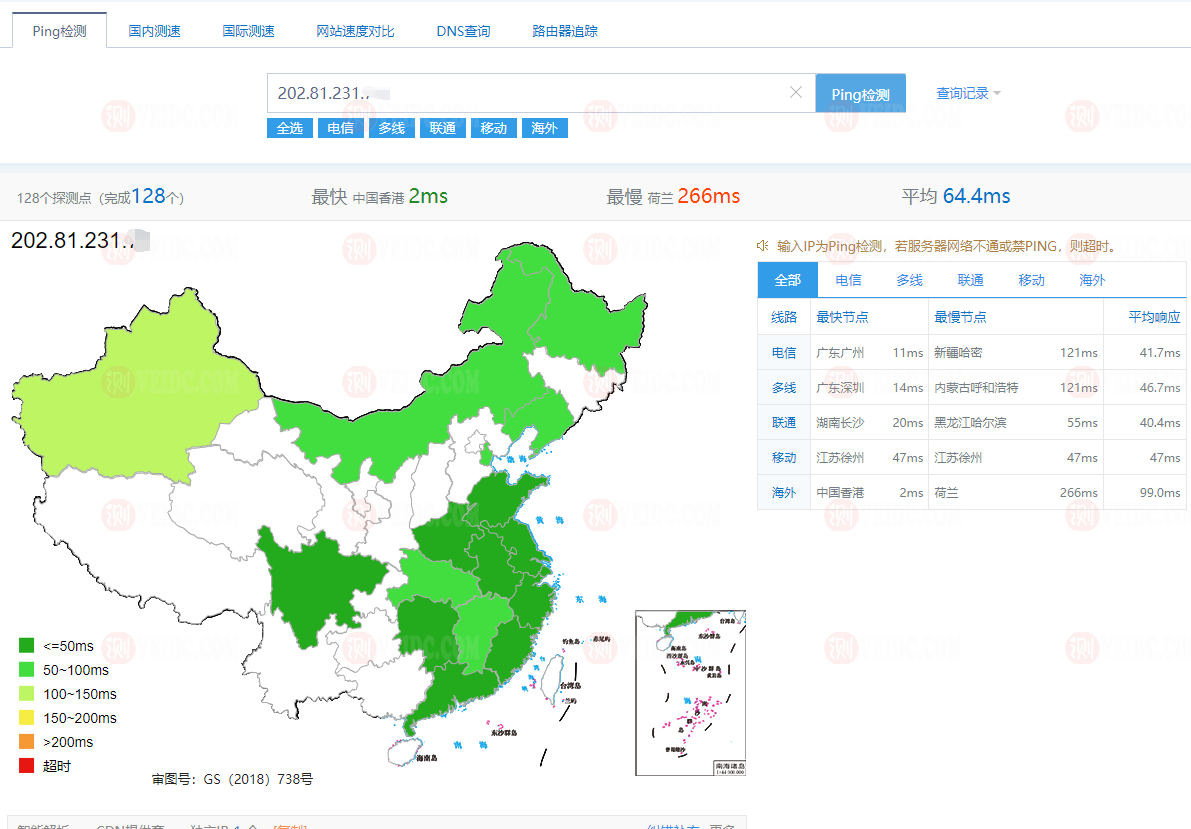Image resolution: width=1191 pixels, height=829 pixels.
Task: Open the 查询记录 dropdown
Action: (962, 91)
